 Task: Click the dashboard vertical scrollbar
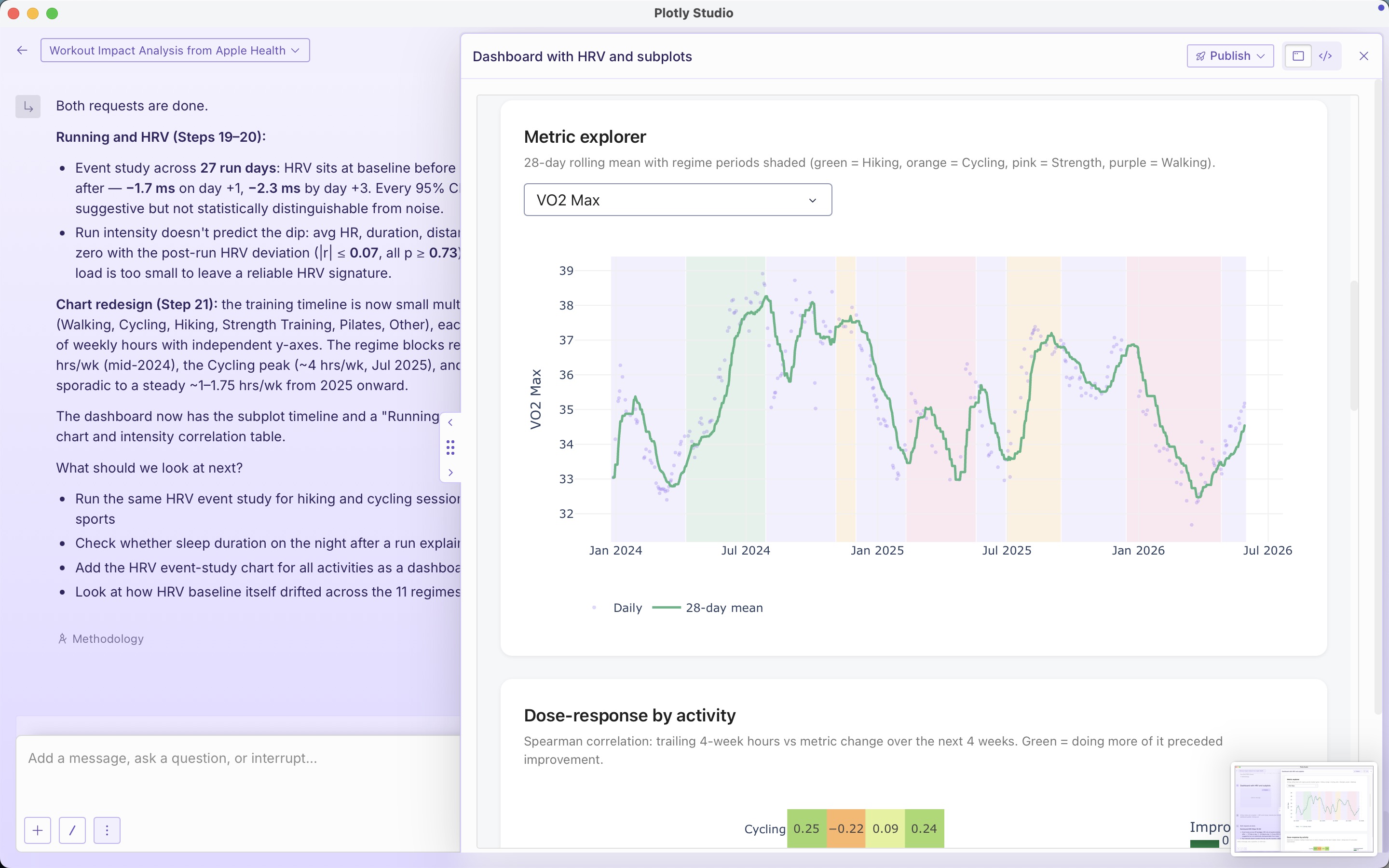pos(1354,346)
